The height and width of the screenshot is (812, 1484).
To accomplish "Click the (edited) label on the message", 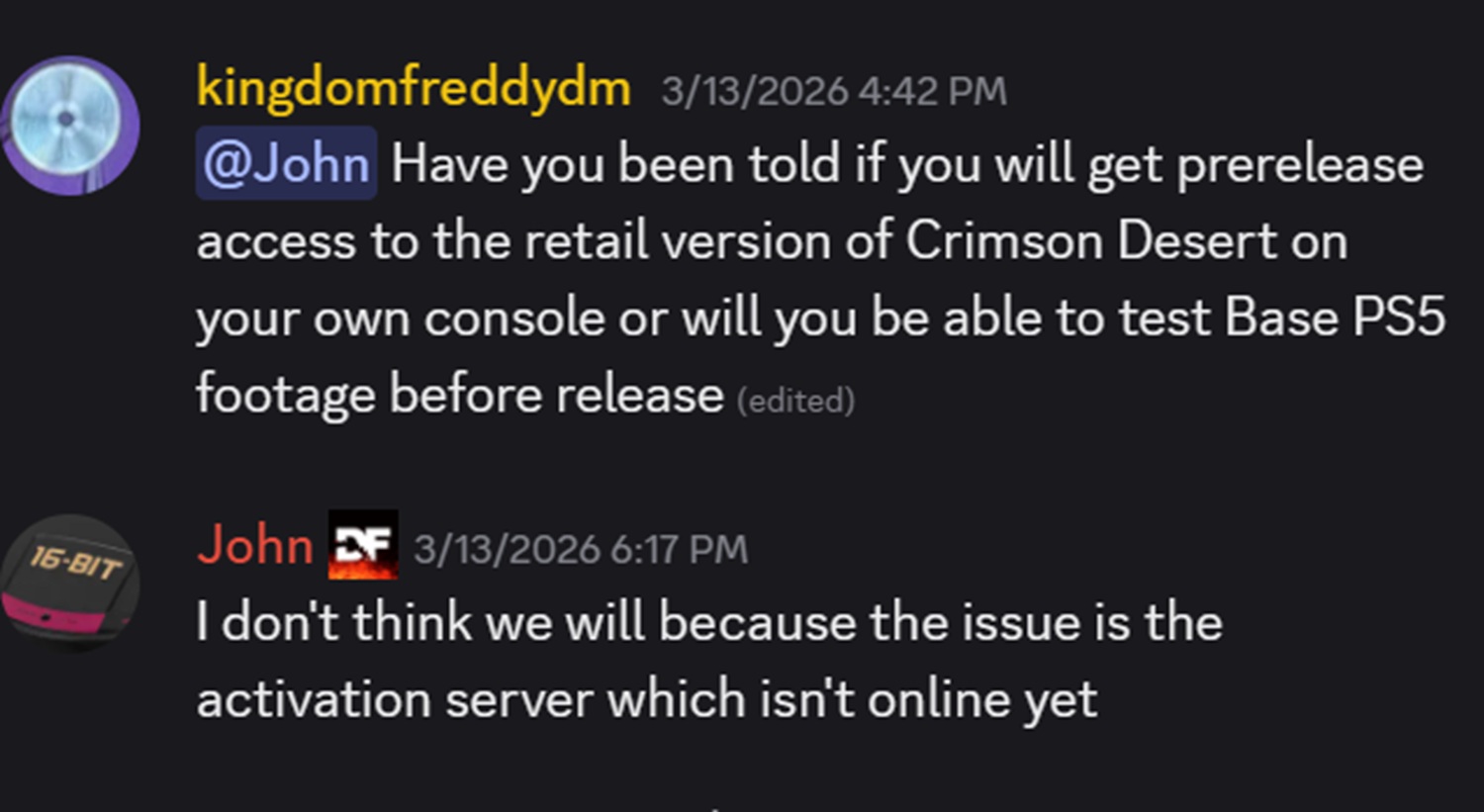I will pos(795,401).
